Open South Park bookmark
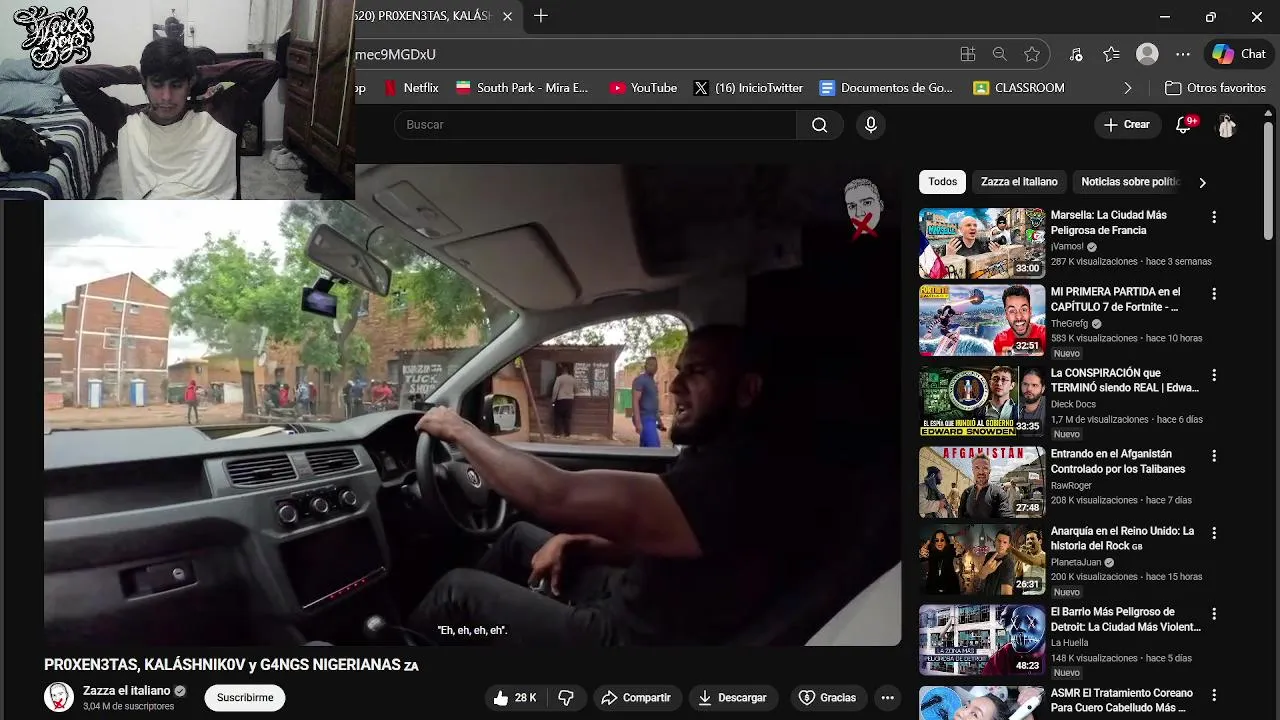The image size is (1280, 720). point(522,88)
